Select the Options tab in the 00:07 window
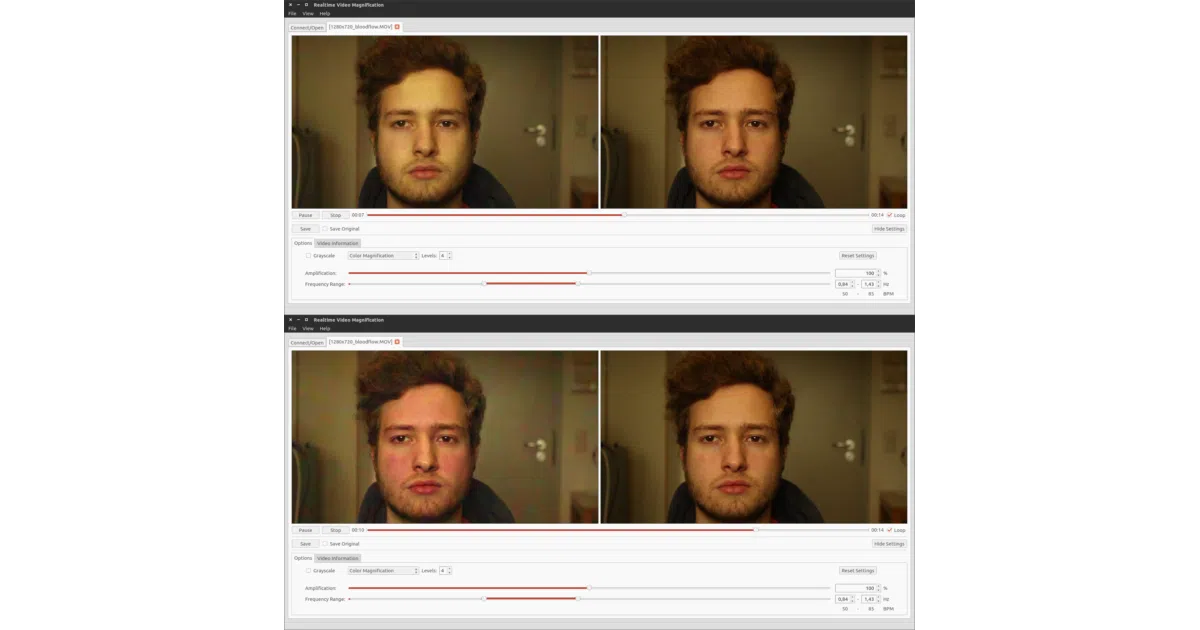The height and width of the screenshot is (630, 1200). [303, 243]
